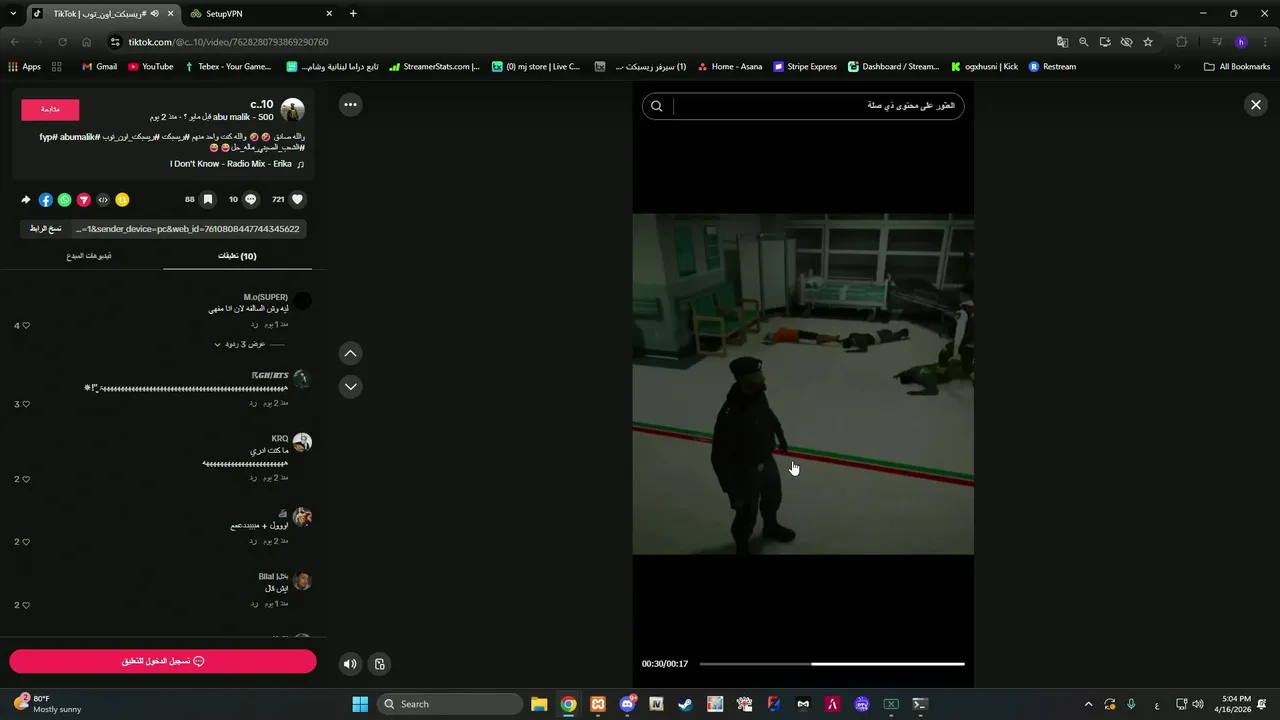The image size is (1280, 720).
Task: Open the YouTube bookmark
Action: (x=151, y=67)
